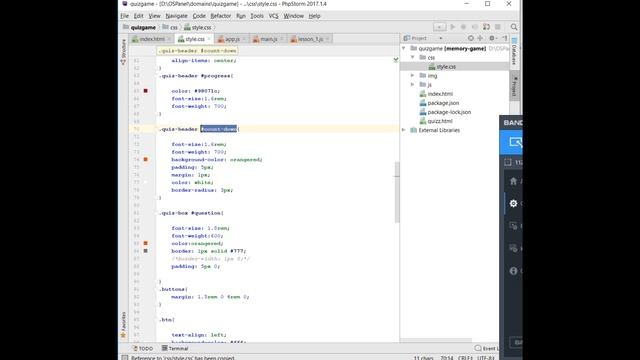This screenshot has height=360, width=640.
Task: Open the Run menu
Action: point(241,16)
